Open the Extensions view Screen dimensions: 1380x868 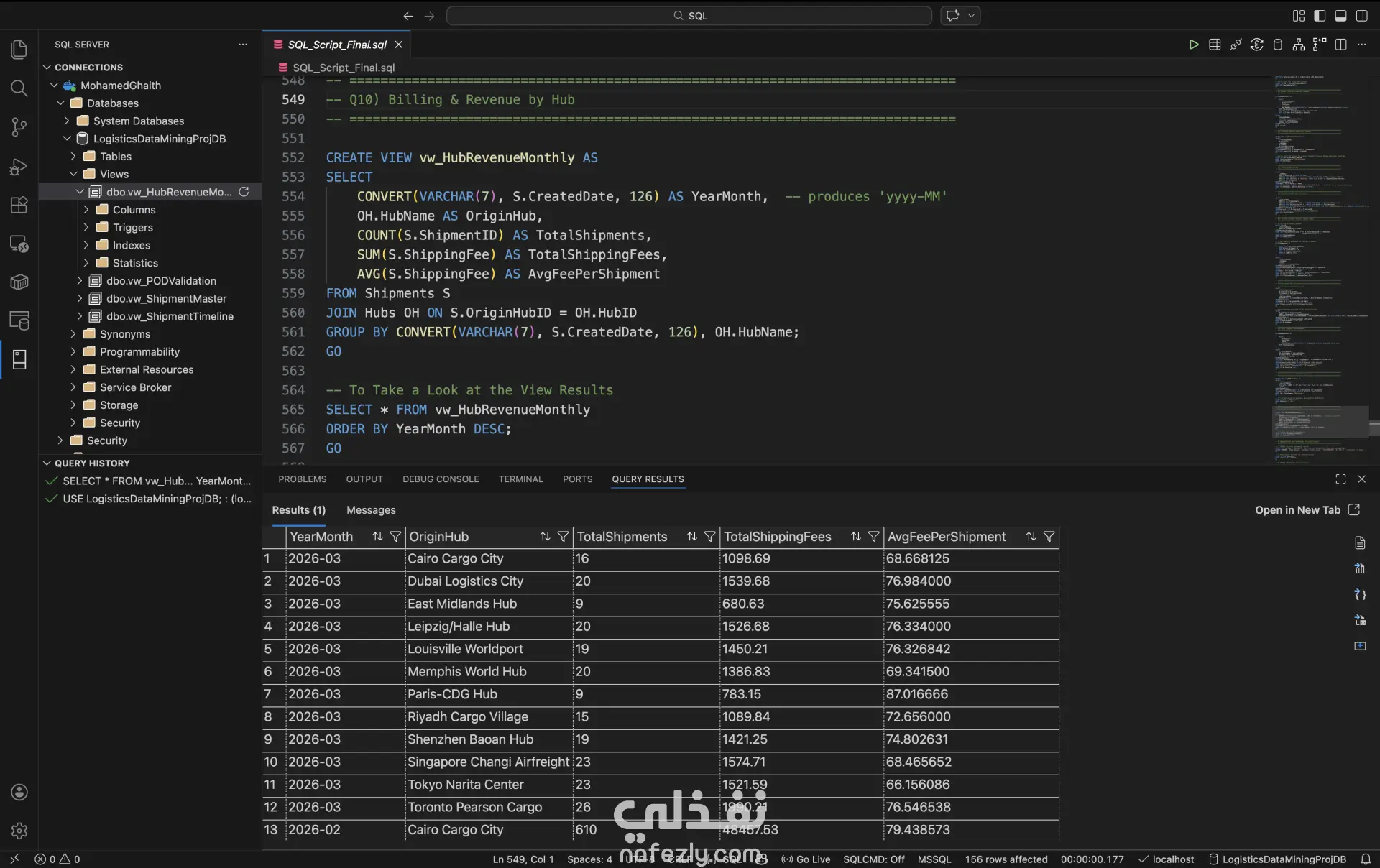19,205
